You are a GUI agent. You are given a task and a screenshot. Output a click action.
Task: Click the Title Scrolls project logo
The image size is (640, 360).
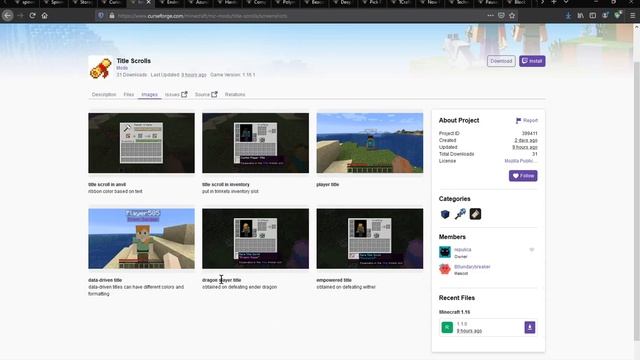pyautogui.click(x=100, y=67)
